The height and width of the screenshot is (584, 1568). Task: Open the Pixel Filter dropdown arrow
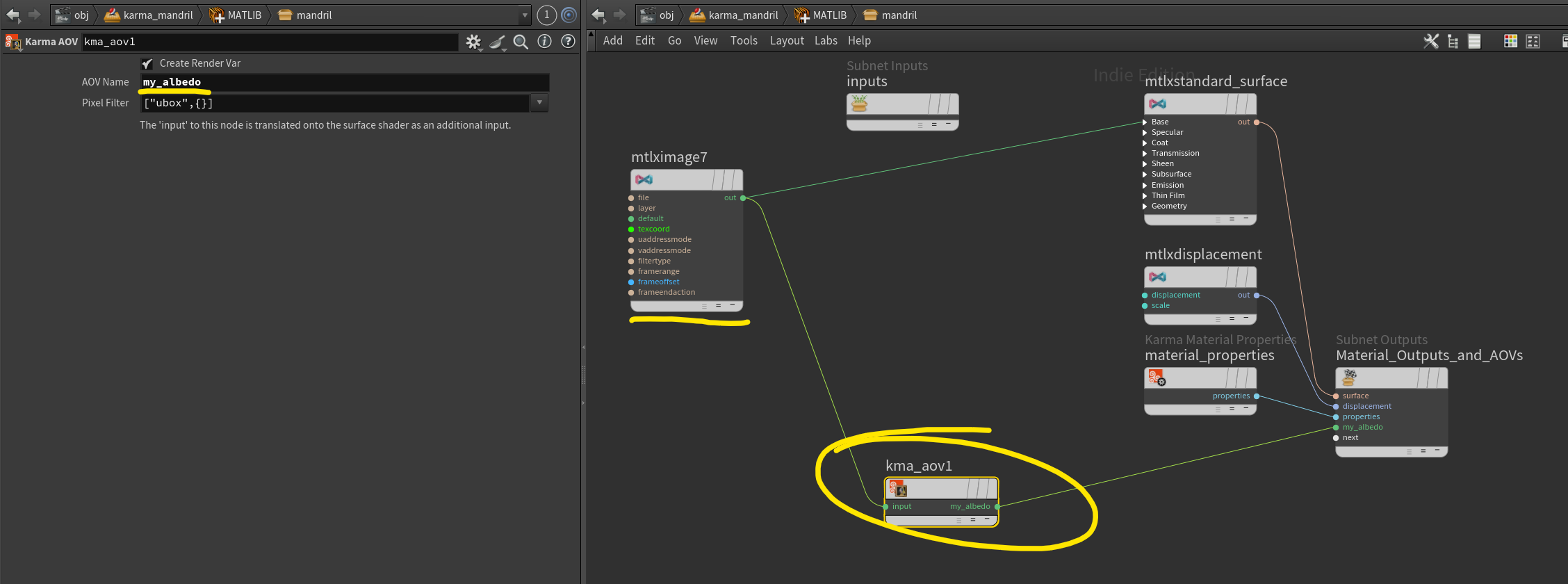tap(539, 103)
